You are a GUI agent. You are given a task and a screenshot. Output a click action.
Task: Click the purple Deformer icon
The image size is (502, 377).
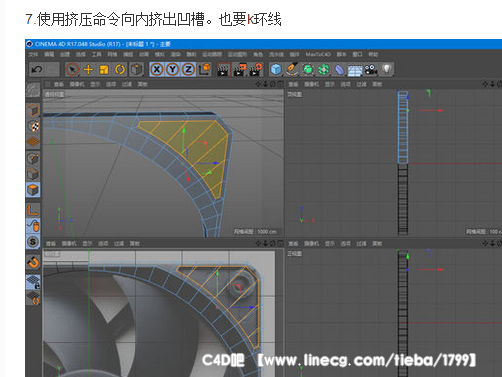pos(339,70)
